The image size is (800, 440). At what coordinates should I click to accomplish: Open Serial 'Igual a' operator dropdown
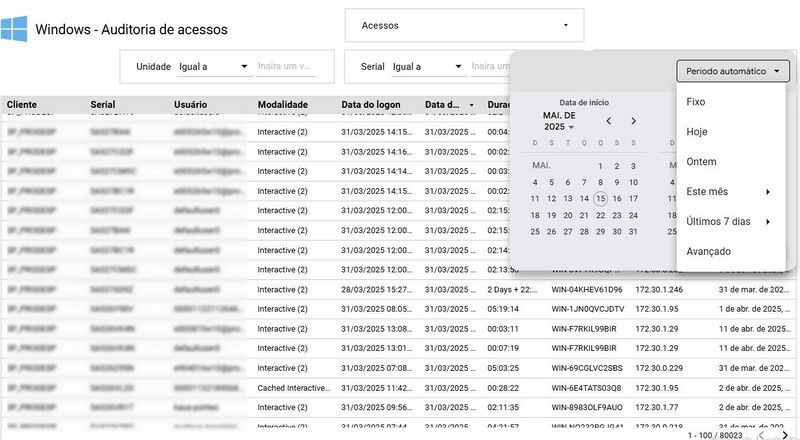coord(427,67)
